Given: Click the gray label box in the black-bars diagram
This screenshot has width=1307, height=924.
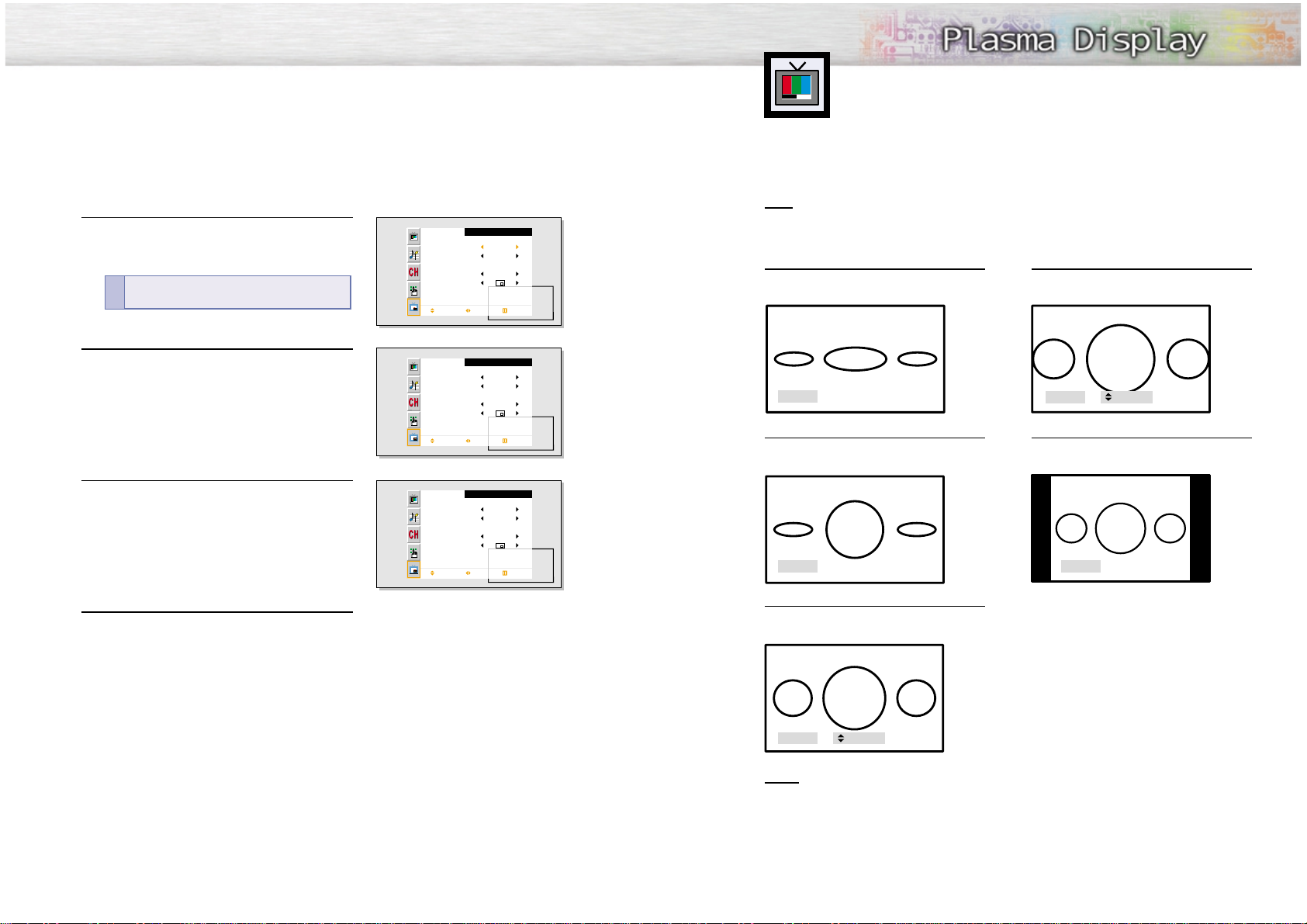Looking at the screenshot, I should [1081, 566].
